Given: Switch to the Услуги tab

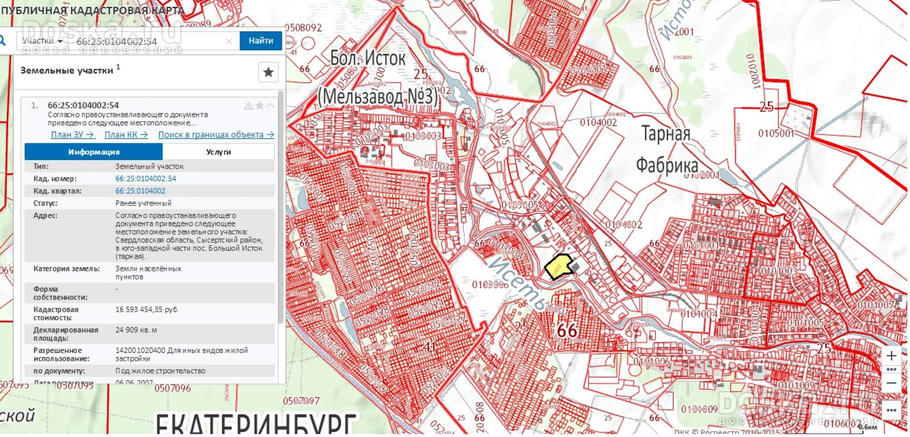Looking at the screenshot, I should point(218,152).
